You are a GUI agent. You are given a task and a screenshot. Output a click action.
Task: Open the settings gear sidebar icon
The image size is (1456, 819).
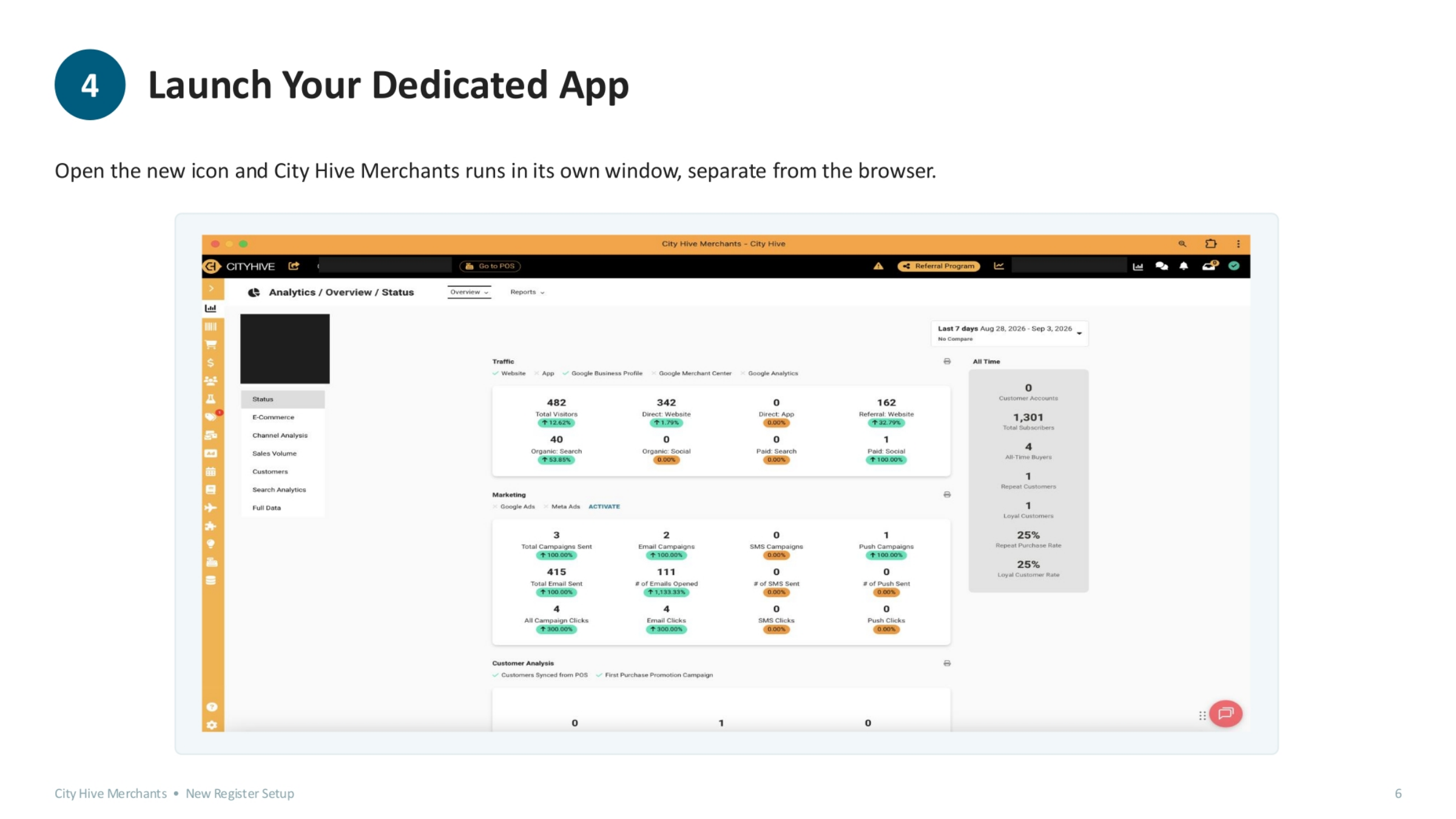click(x=212, y=725)
